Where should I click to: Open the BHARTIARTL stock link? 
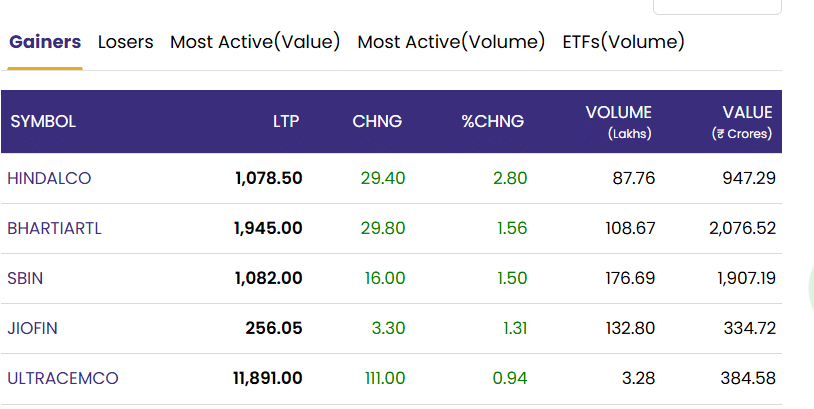point(55,228)
